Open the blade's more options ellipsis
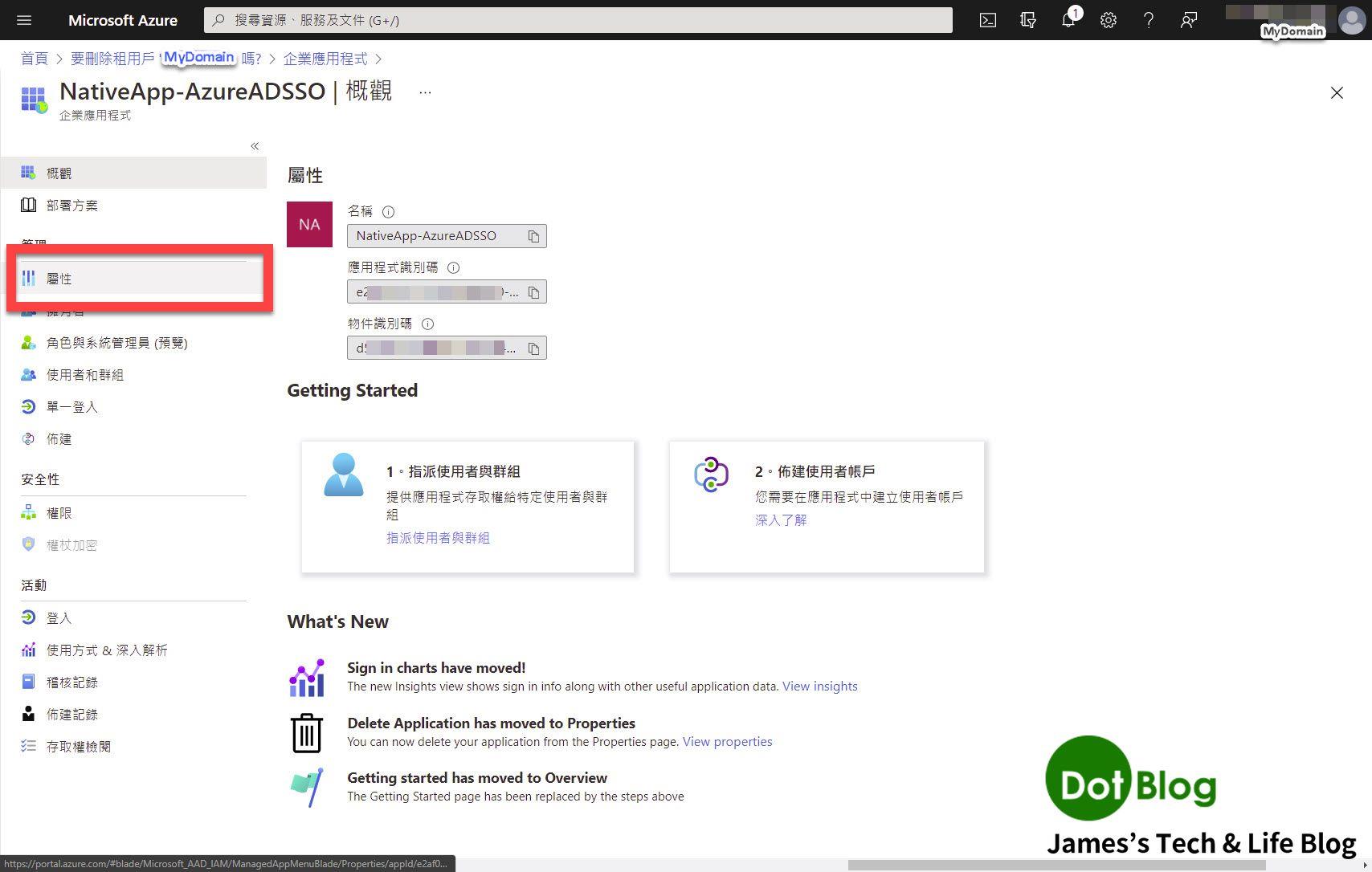1372x872 pixels. 425,92
